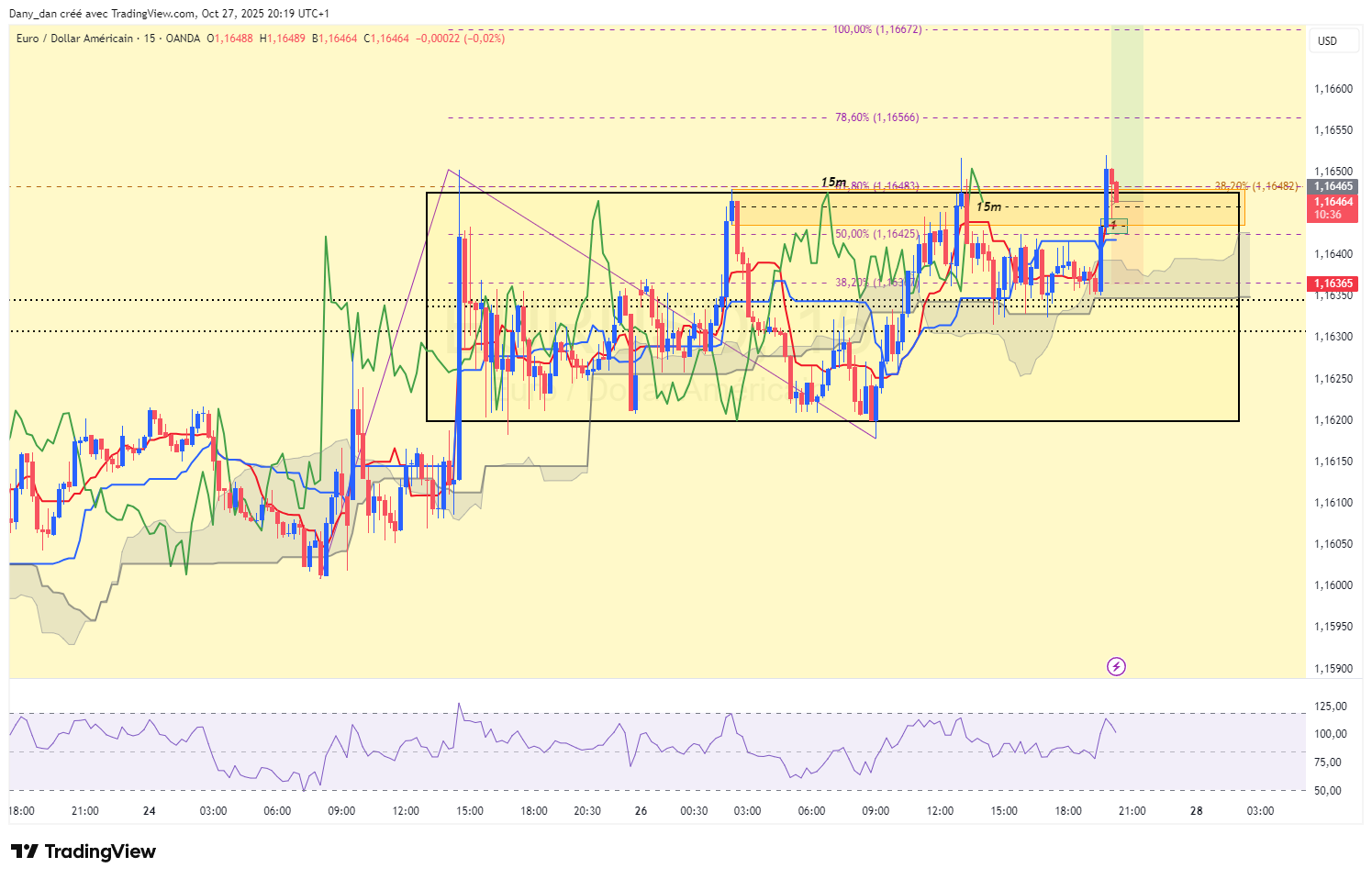
Task: Click the date label 26 on time axis
Action: pos(641,811)
